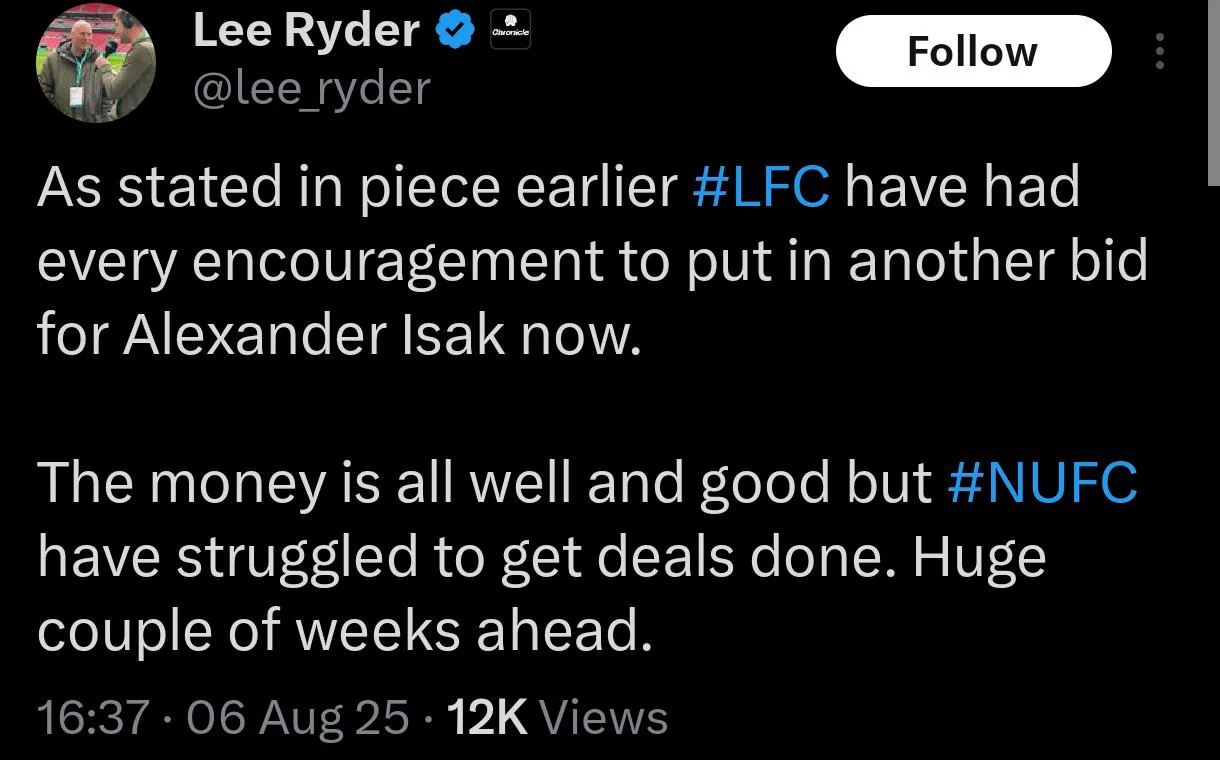1220x760 pixels.
Task: Open the #LFC hashtag
Action: pos(761,187)
